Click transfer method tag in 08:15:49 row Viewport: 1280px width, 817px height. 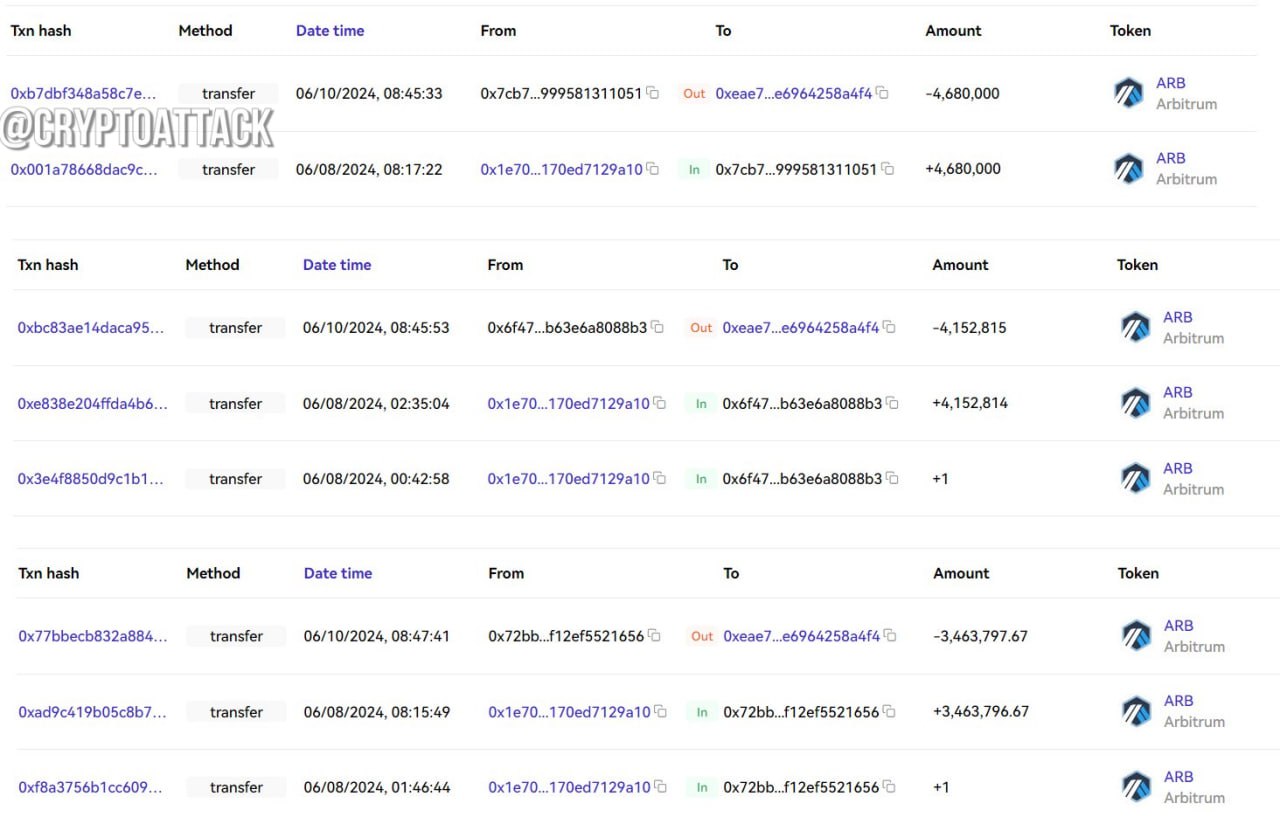[236, 712]
